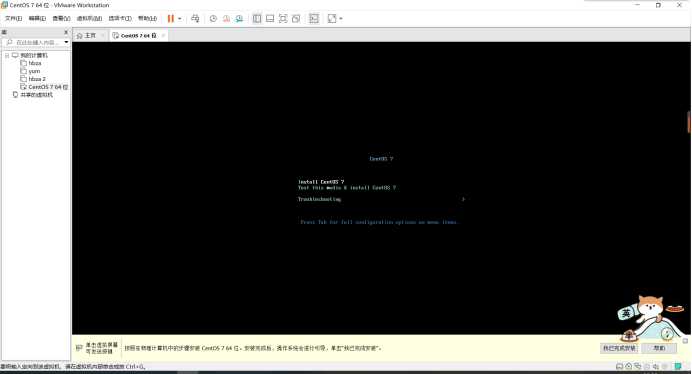Screen dimensions: 692x374
Task: Open dropdown arrow beside the suspend button
Action: point(180,19)
